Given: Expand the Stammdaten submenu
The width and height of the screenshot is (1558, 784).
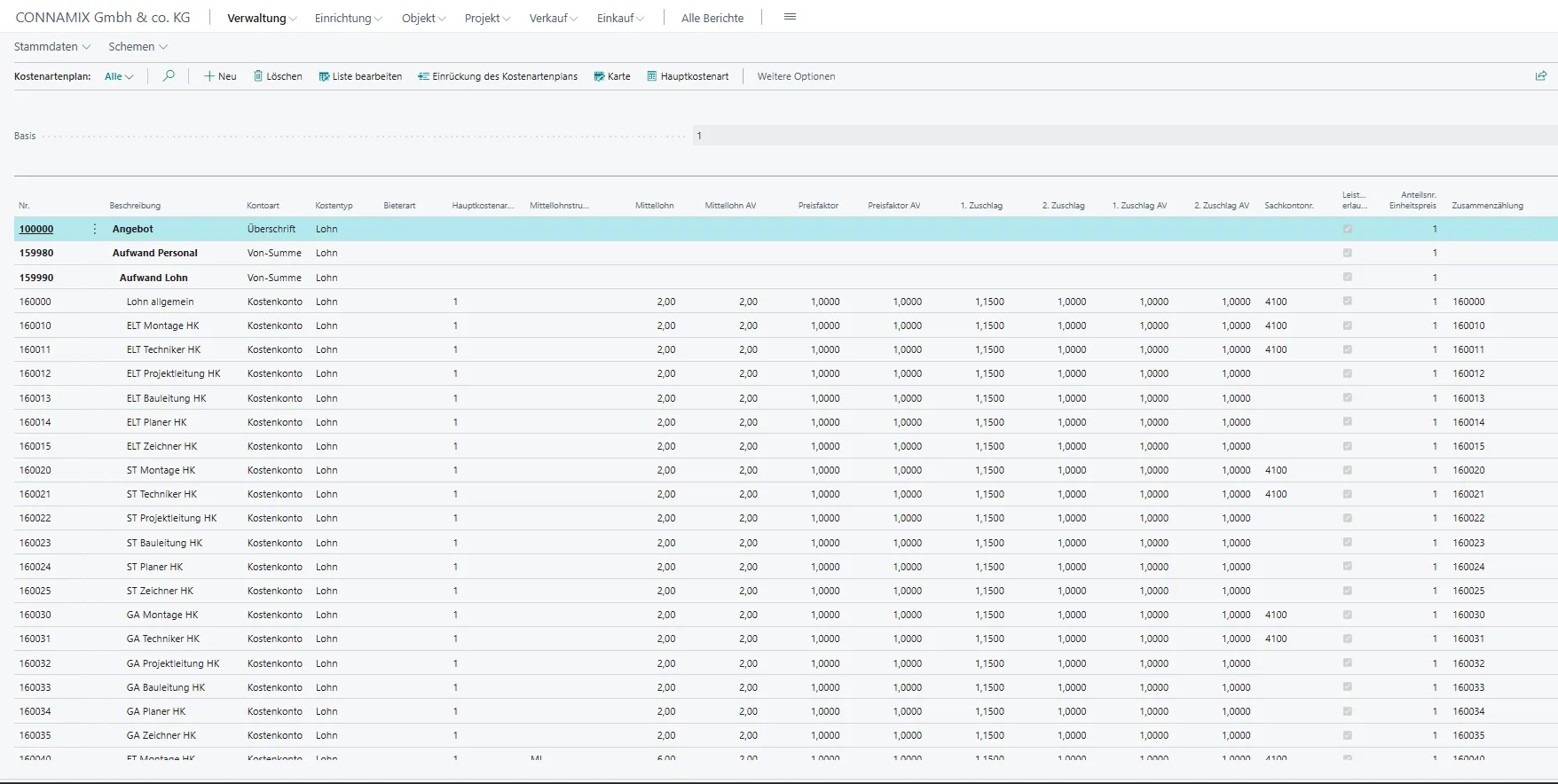Looking at the screenshot, I should pyautogui.click(x=52, y=46).
